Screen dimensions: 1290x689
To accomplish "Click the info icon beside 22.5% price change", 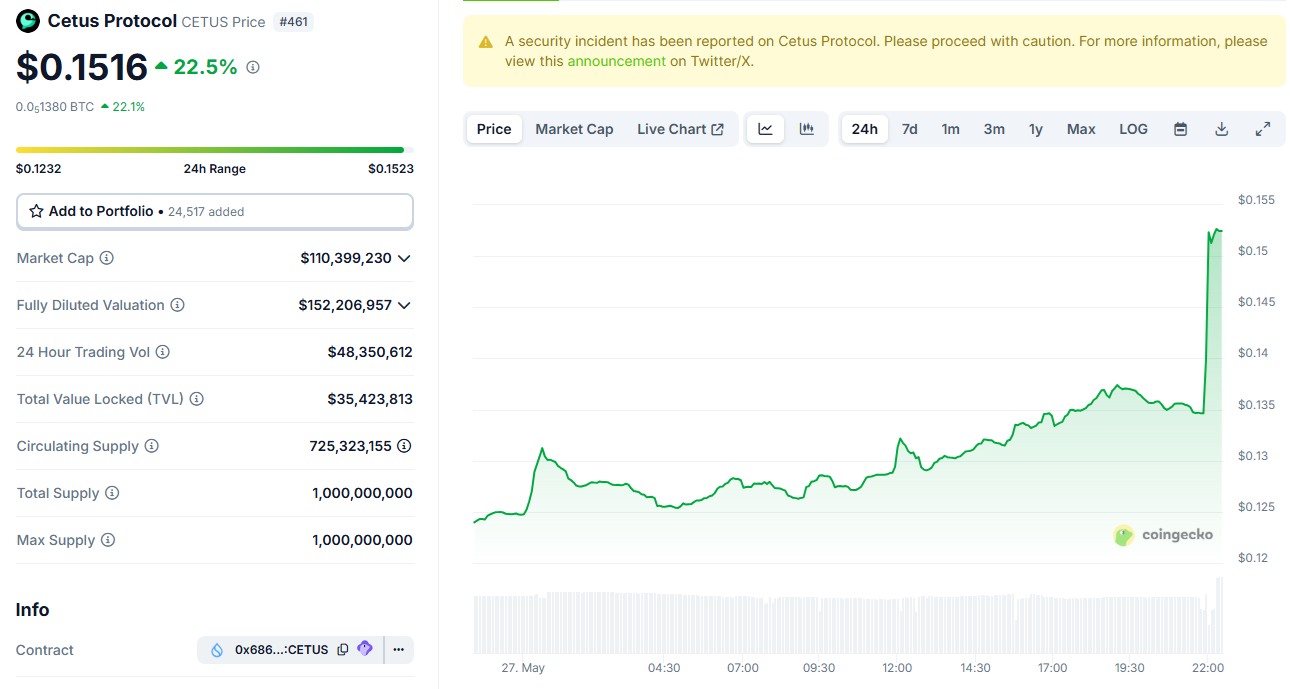I will coord(253,67).
